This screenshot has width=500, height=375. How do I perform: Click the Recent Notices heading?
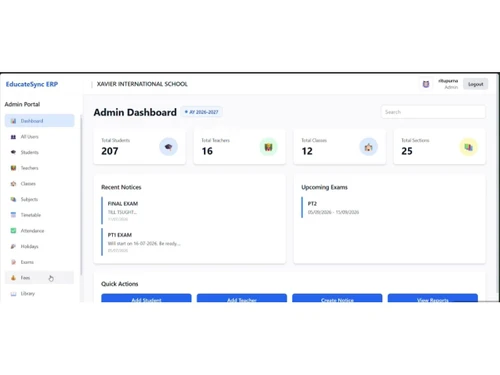121,187
